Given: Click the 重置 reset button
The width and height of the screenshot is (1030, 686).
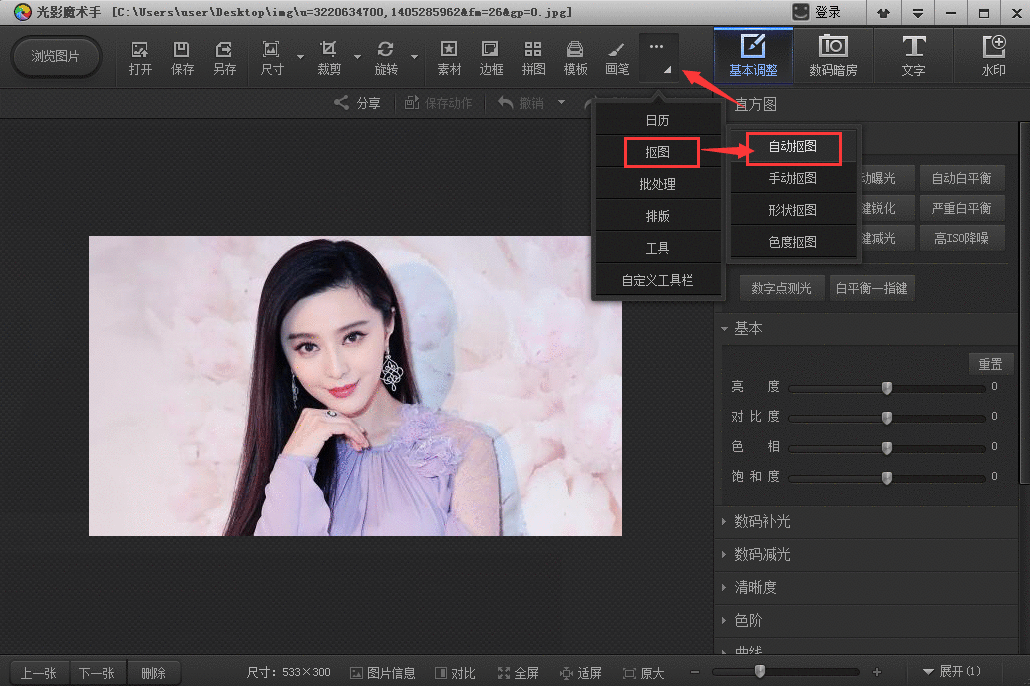Looking at the screenshot, I should click(x=990, y=363).
